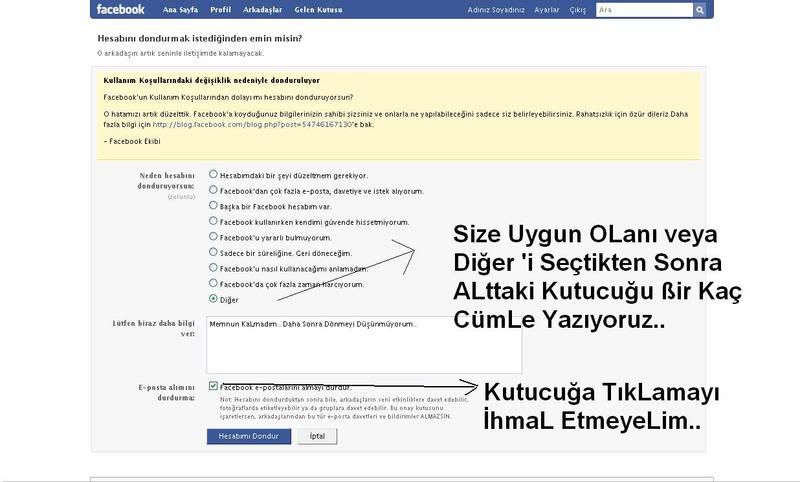Click the '– Facebook Ekibi' signature text
The height and width of the screenshot is (482, 800).
point(132,141)
